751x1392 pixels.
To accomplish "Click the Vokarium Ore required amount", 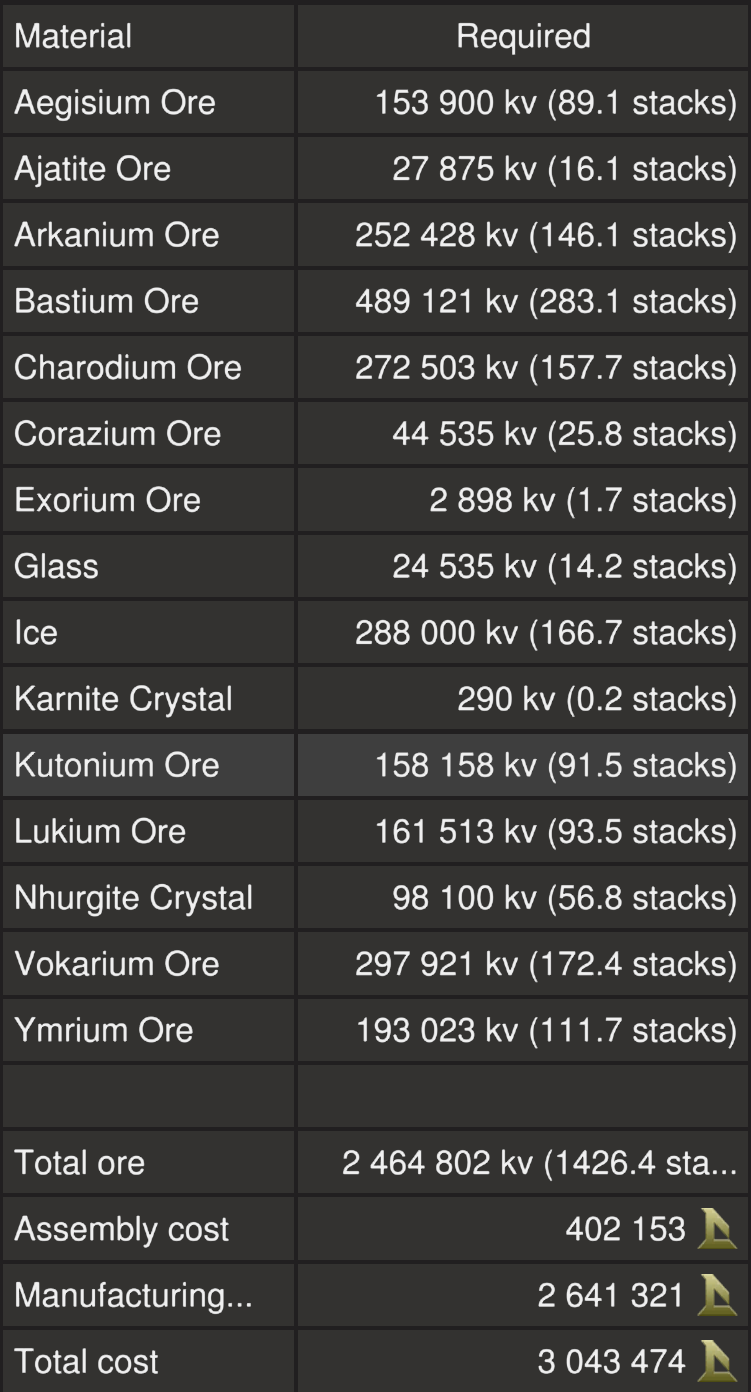I will [545, 963].
